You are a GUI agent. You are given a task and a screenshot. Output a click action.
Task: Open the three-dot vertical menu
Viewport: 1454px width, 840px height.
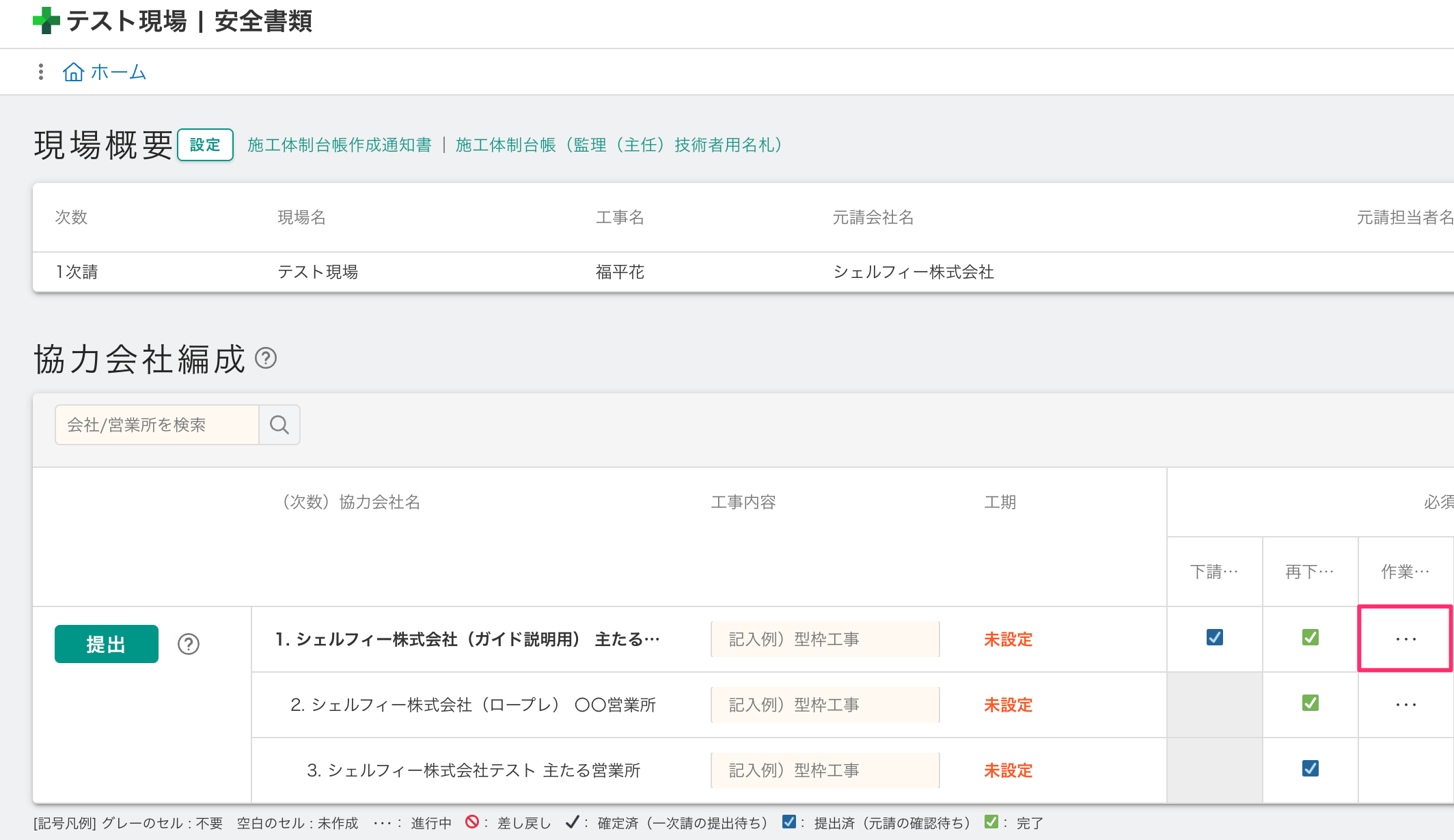pyautogui.click(x=41, y=72)
